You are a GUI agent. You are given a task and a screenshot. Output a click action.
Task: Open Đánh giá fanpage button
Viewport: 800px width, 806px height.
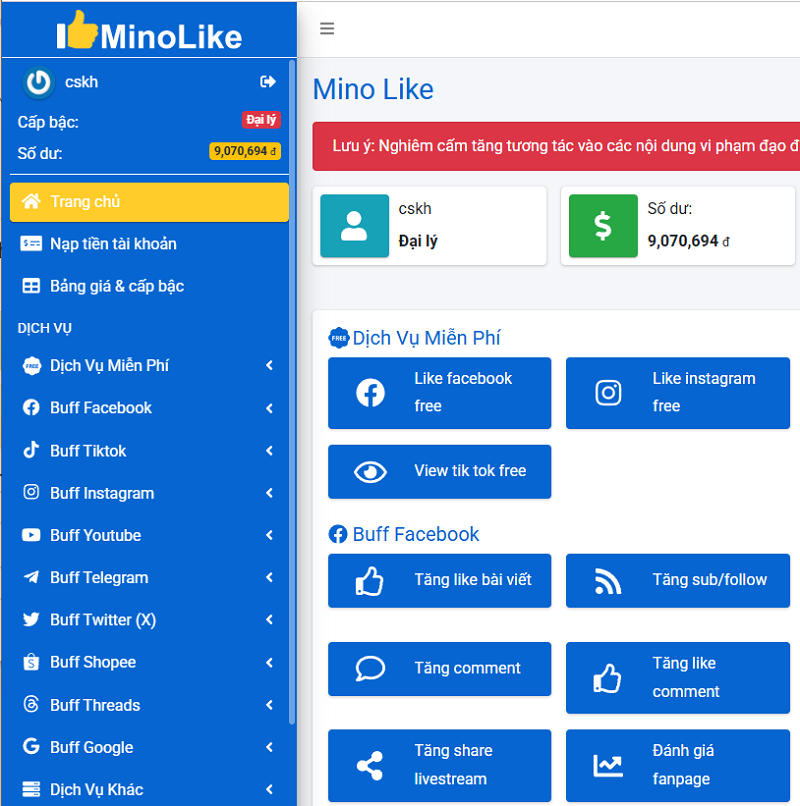click(x=678, y=765)
